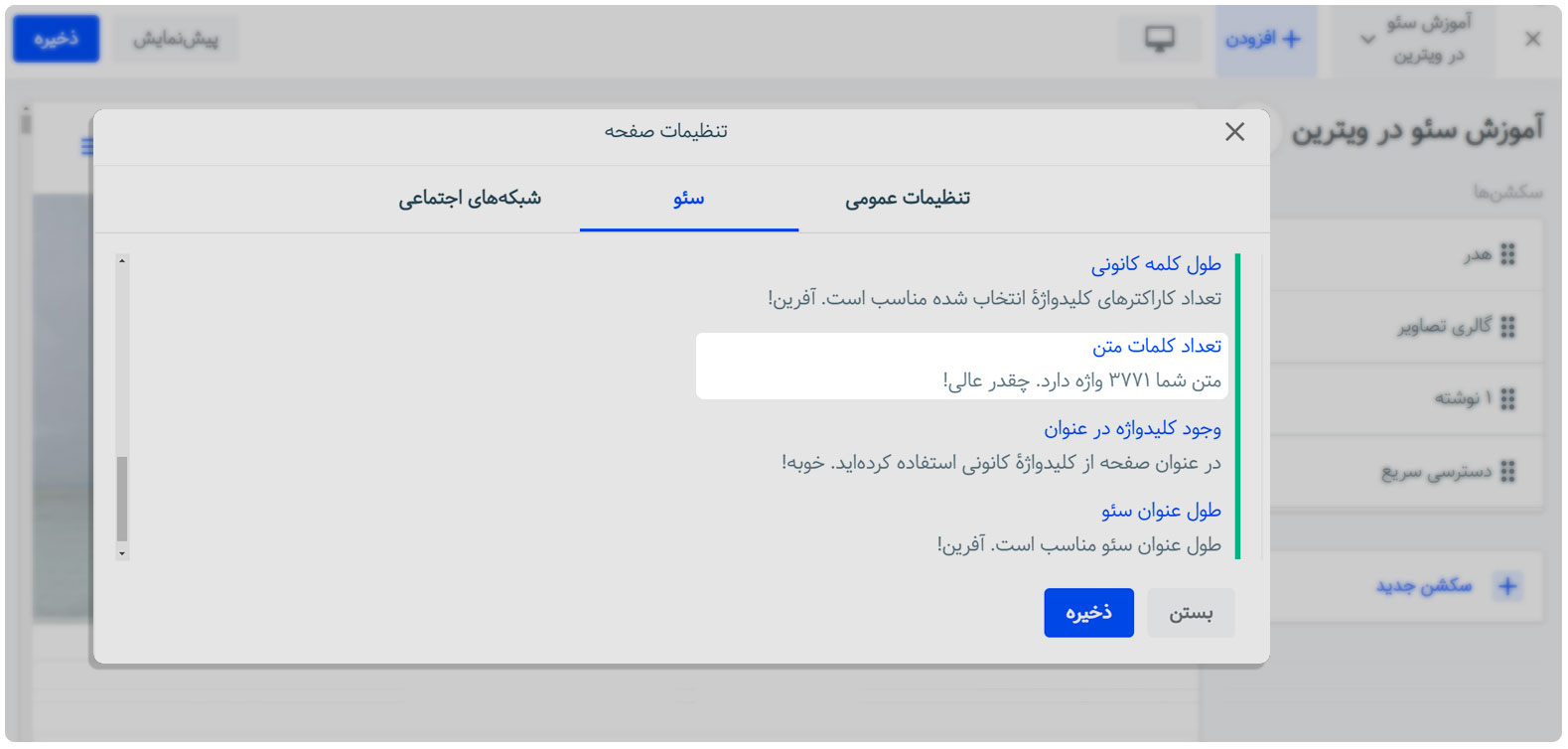
Task: Click the پیش‌نمایش button
Action: tap(176, 39)
